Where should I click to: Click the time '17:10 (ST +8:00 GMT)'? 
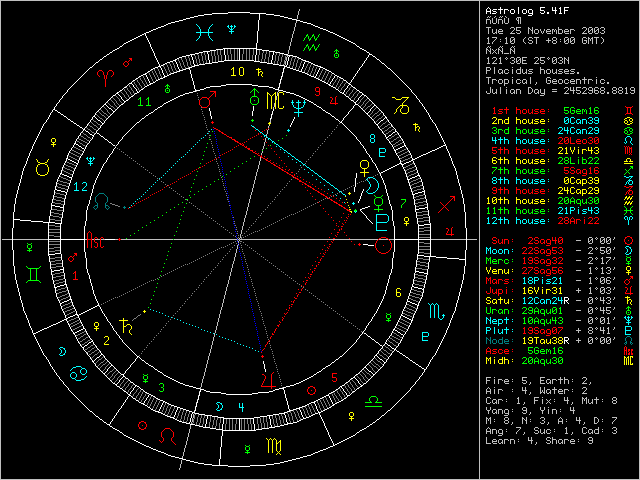click(545, 41)
